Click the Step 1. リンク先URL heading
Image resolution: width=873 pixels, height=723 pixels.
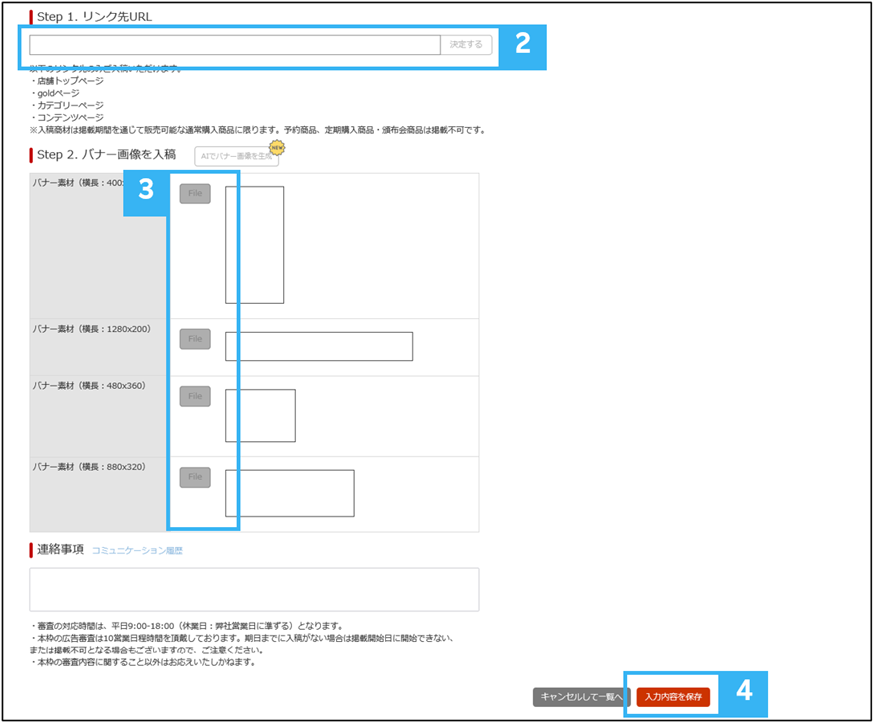[x=94, y=17]
